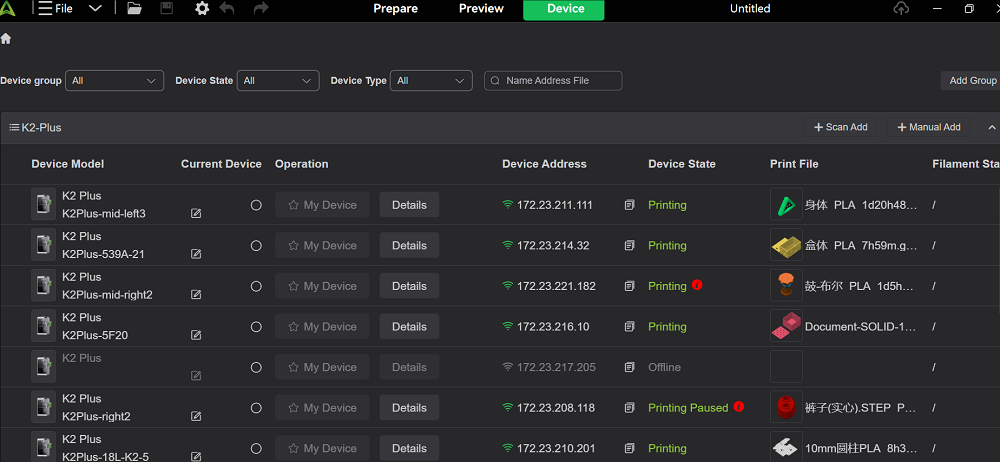This screenshot has width=1000, height=462.
Task: Select radio button for K2Plus-right2 device
Action: 256,408
